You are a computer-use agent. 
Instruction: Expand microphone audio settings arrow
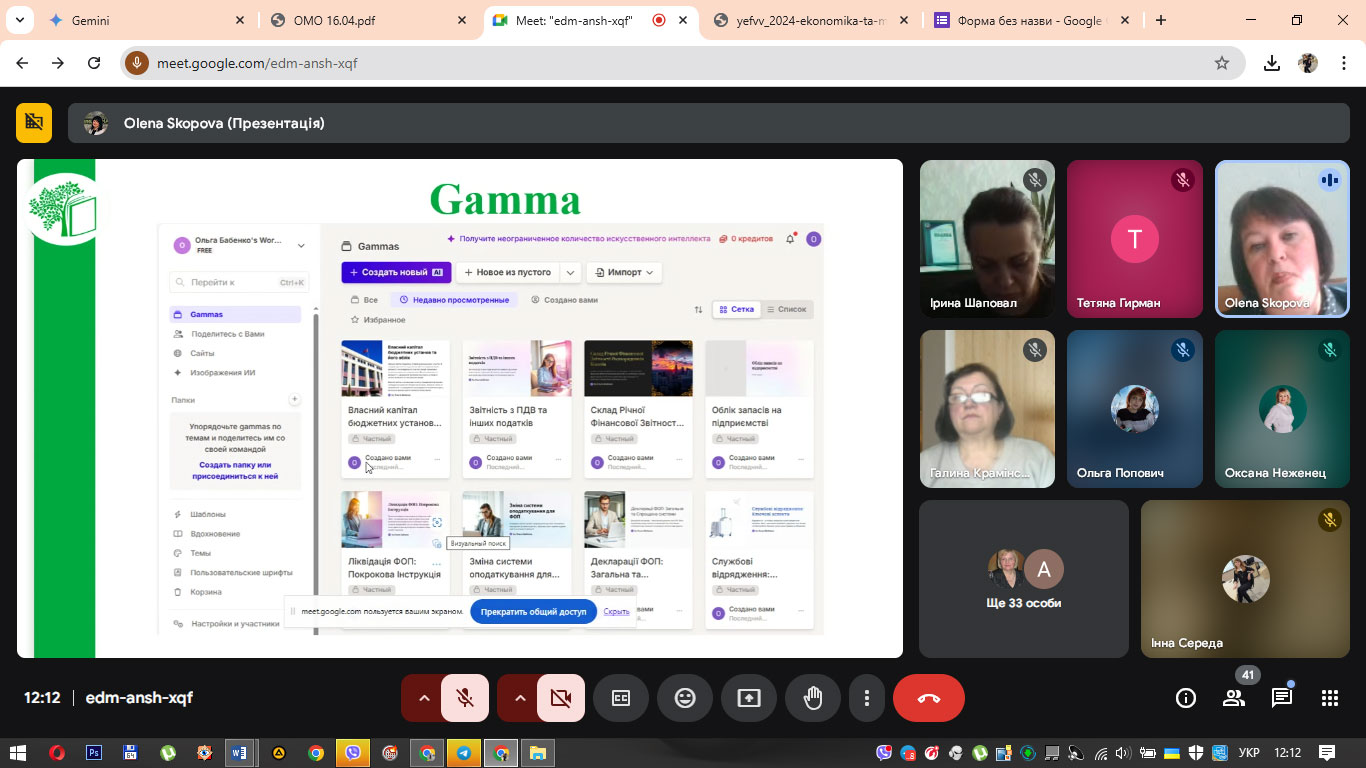[424, 698]
